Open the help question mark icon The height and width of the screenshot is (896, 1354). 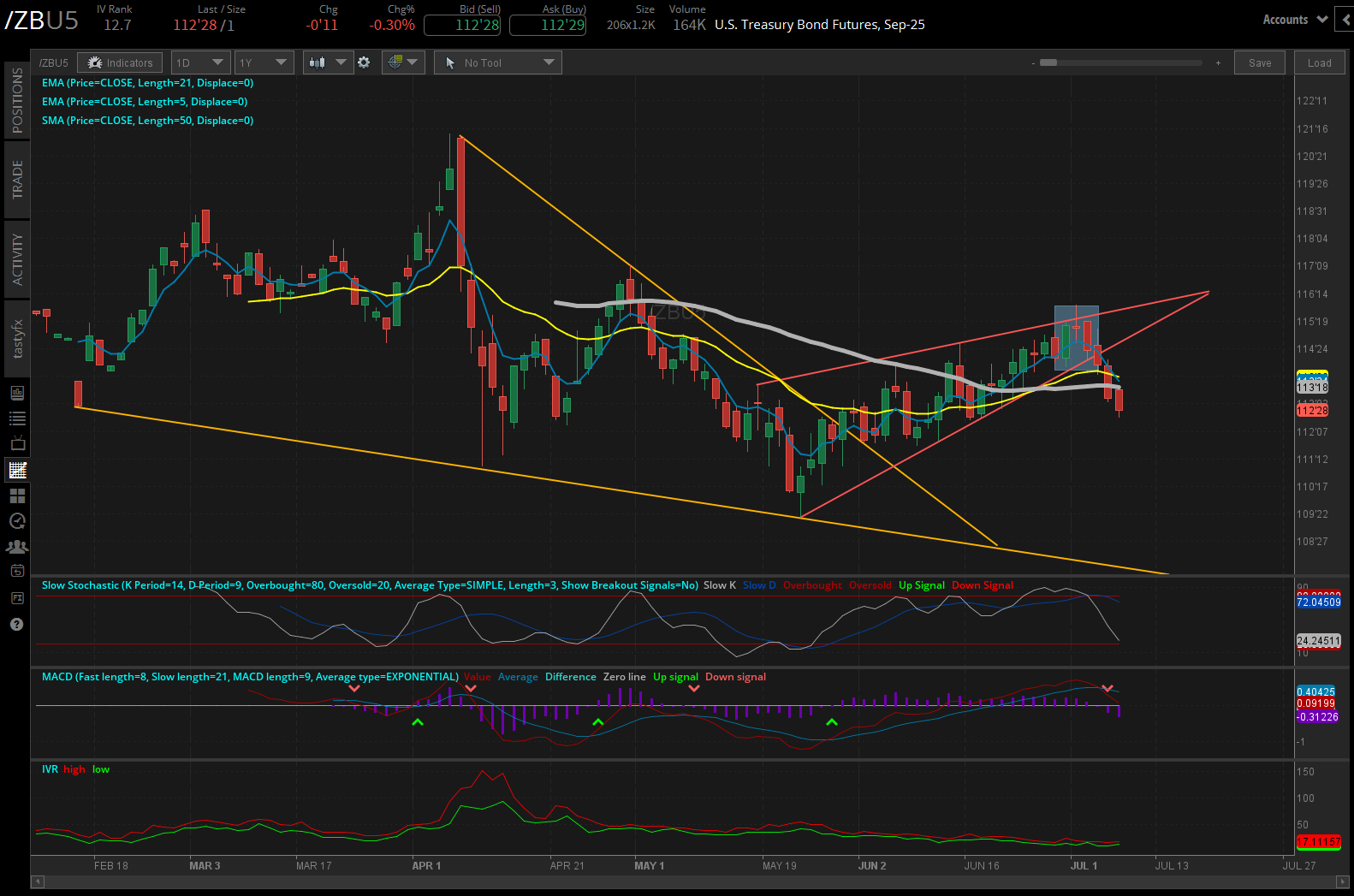click(x=16, y=625)
